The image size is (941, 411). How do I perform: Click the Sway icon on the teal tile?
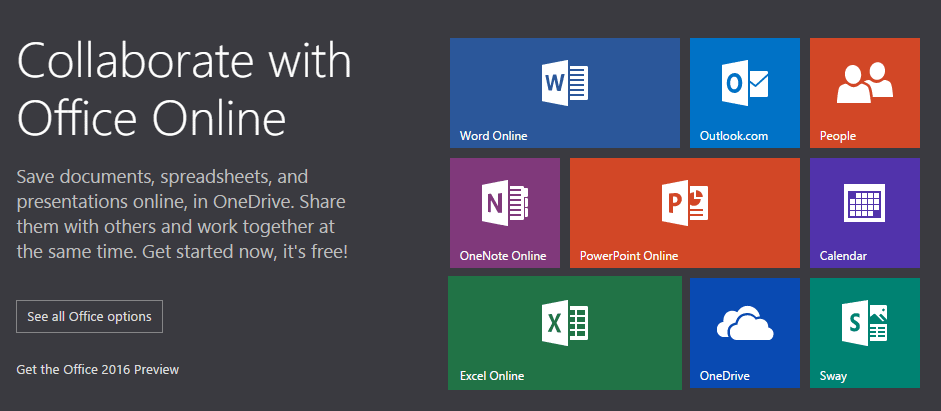(864, 323)
